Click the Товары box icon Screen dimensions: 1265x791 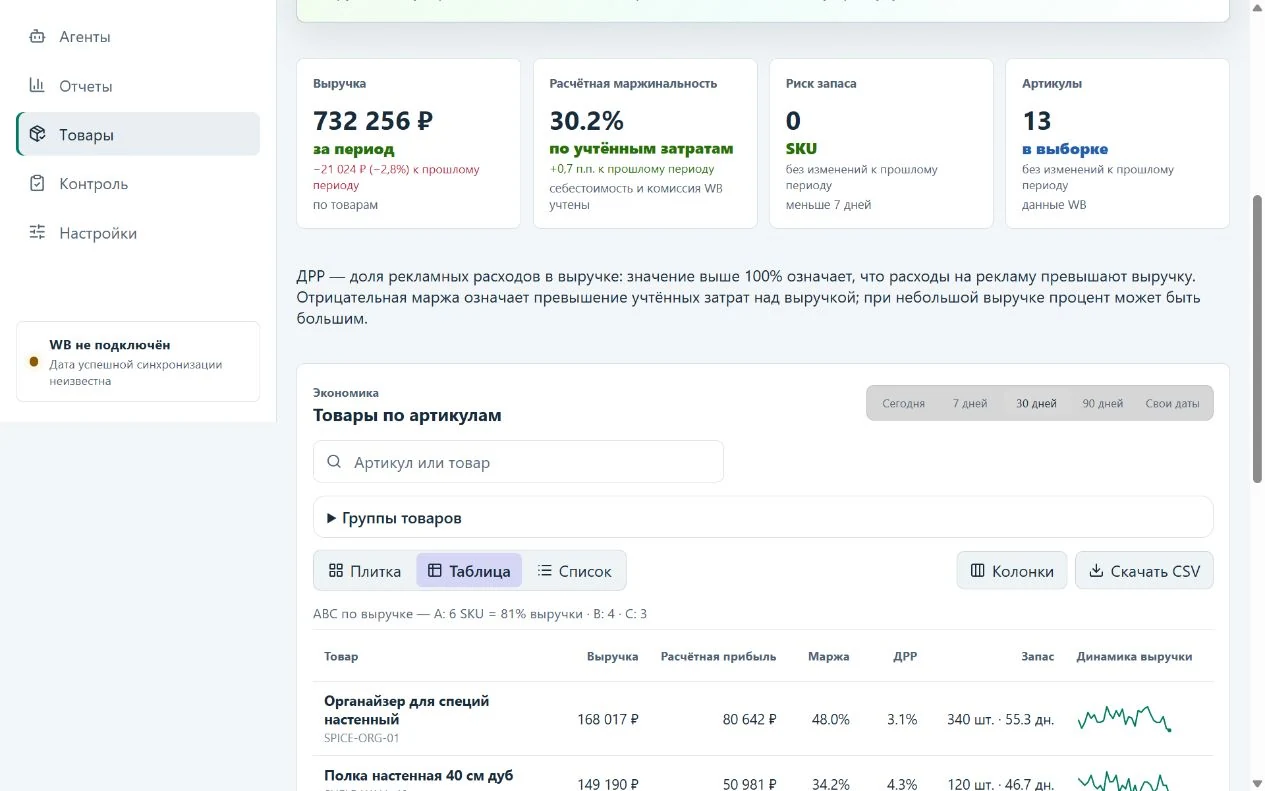click(x=37, y=134)
